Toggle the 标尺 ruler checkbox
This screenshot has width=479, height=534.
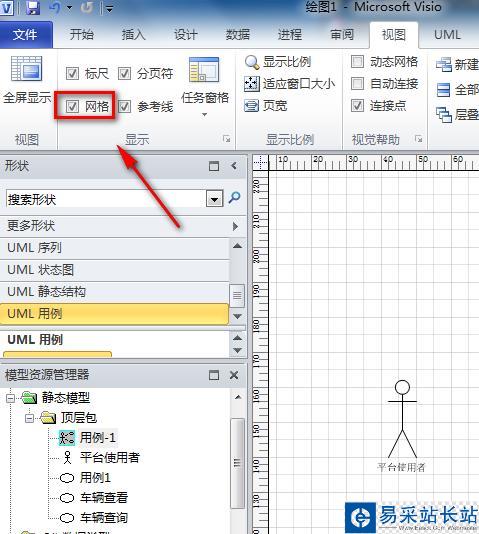pyautogui.click(x=72, y=73)
